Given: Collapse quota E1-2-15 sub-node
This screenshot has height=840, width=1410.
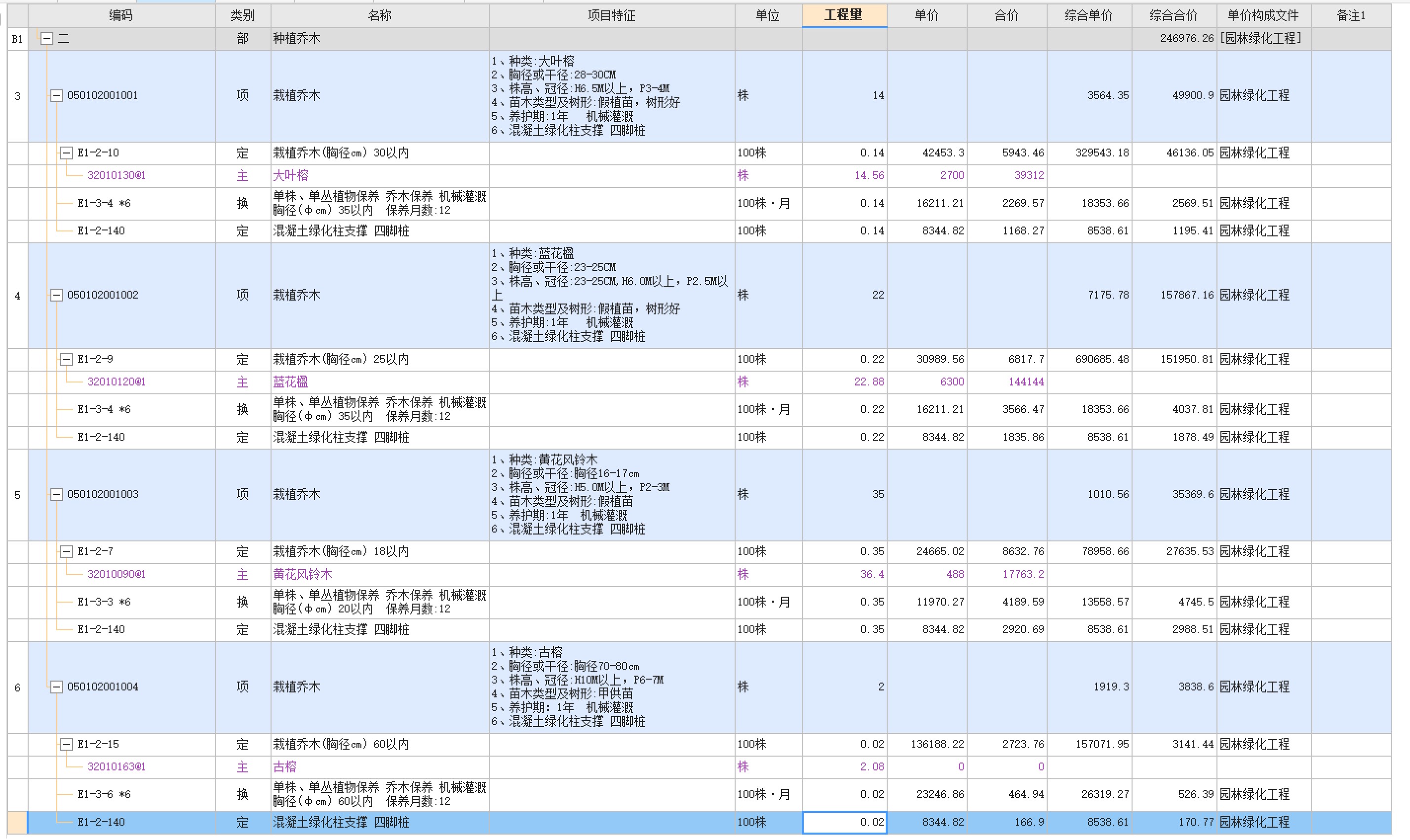Looking at the screenshot, I should coord(67,744).
